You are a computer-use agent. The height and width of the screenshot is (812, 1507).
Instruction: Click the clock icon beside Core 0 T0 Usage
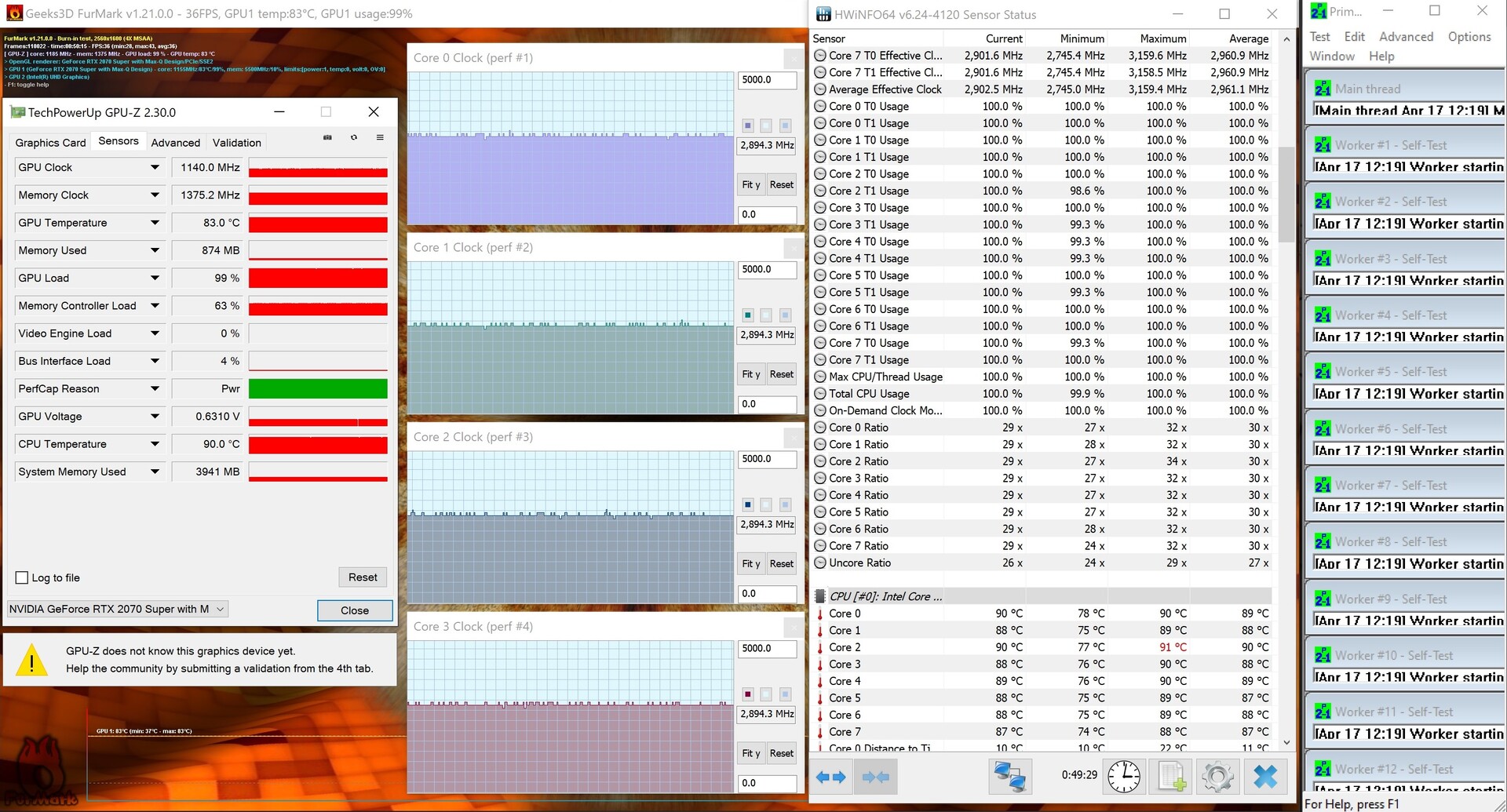[x=820, y=107]
